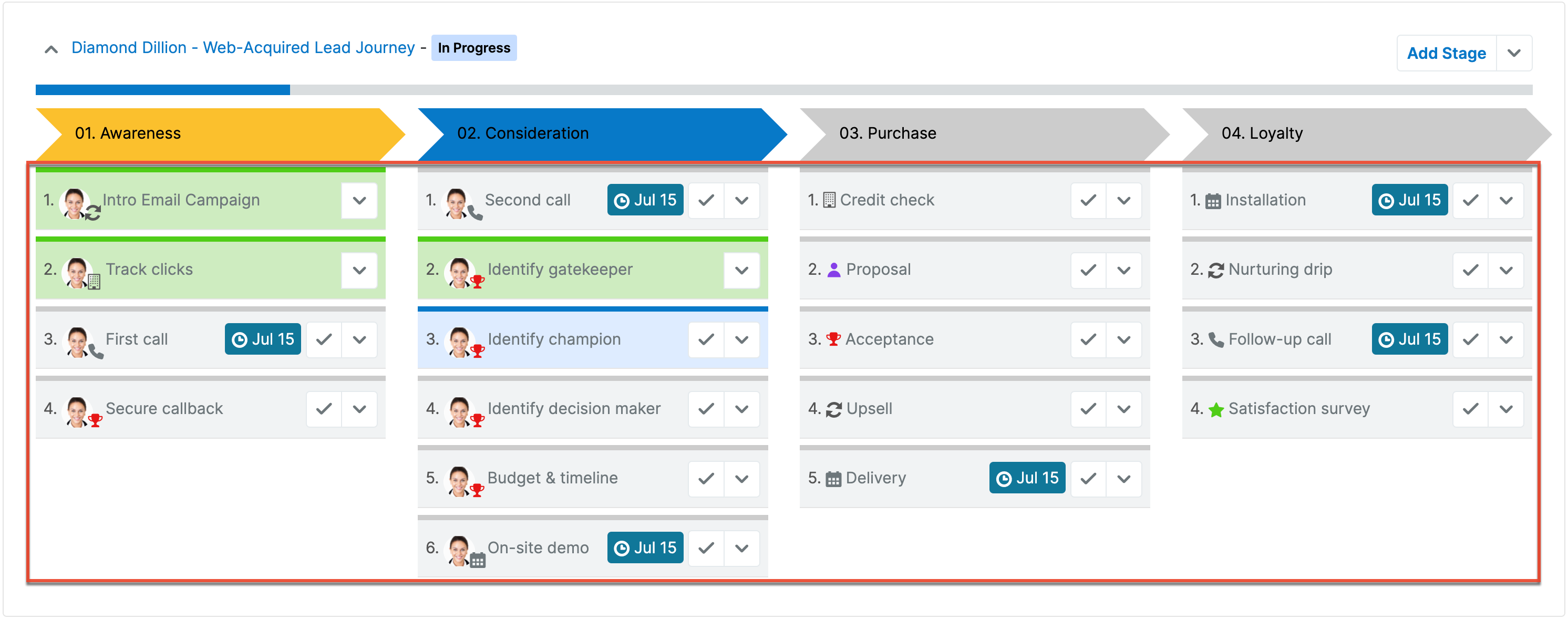Collapse the journey using the header chevron

click(51, 49)
